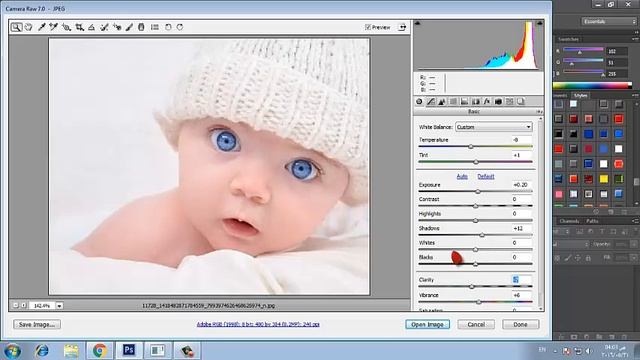Switch to the Swatches tab in Photoshop
Screen dimensions: 640x360
[x=568, y=39]
